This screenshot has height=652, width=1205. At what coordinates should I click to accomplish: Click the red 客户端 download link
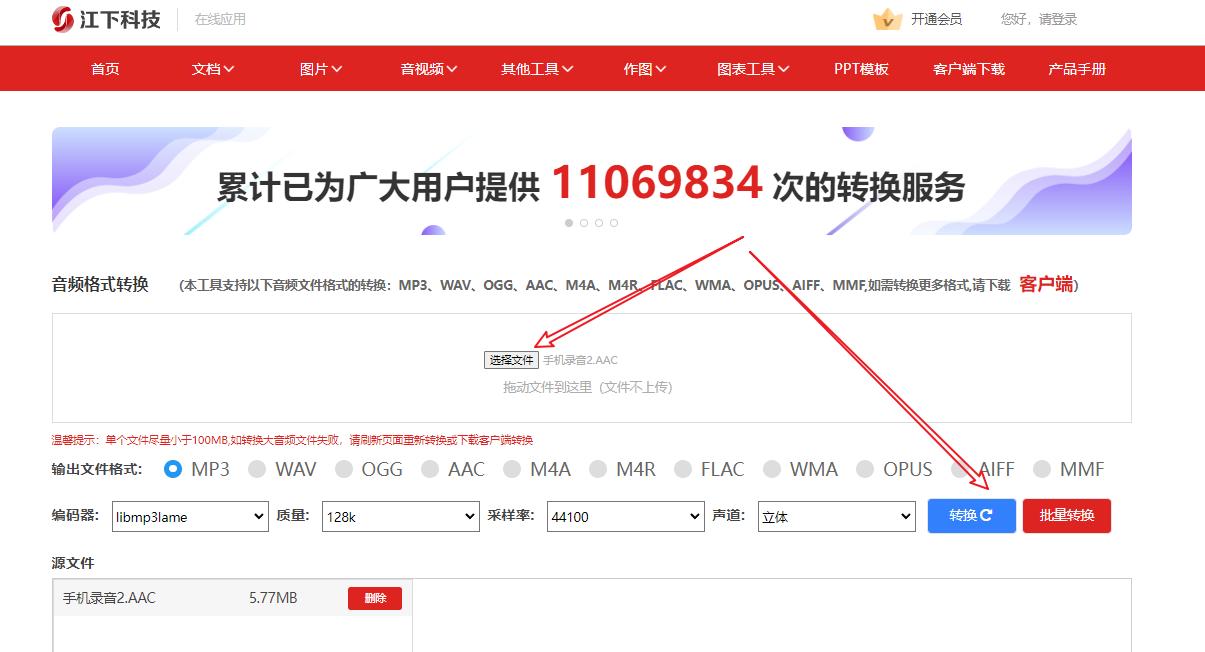1045,285
